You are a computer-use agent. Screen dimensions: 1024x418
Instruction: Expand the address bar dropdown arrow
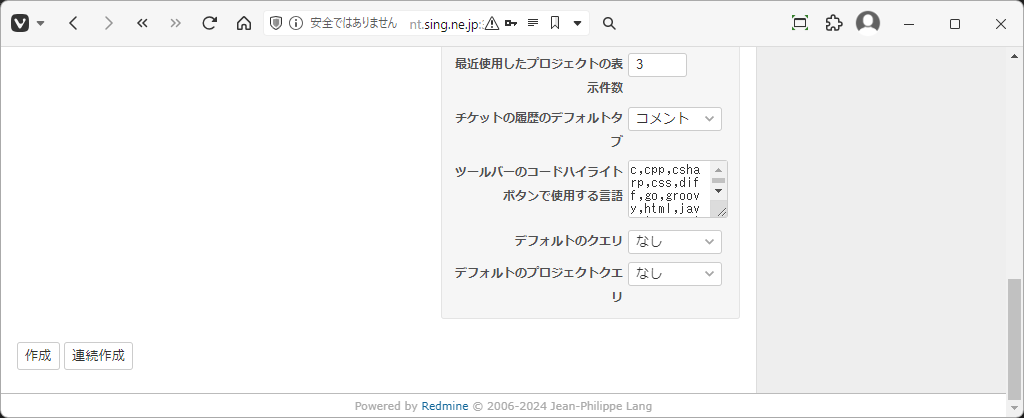[577, 24]
